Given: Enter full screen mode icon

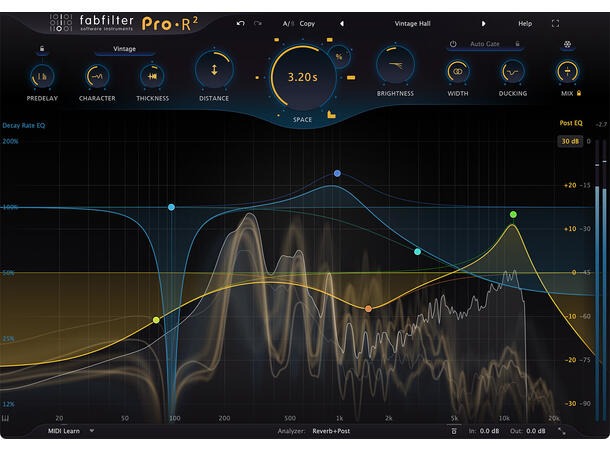Looking at the screenshot, I should click(x=555, y=24).
